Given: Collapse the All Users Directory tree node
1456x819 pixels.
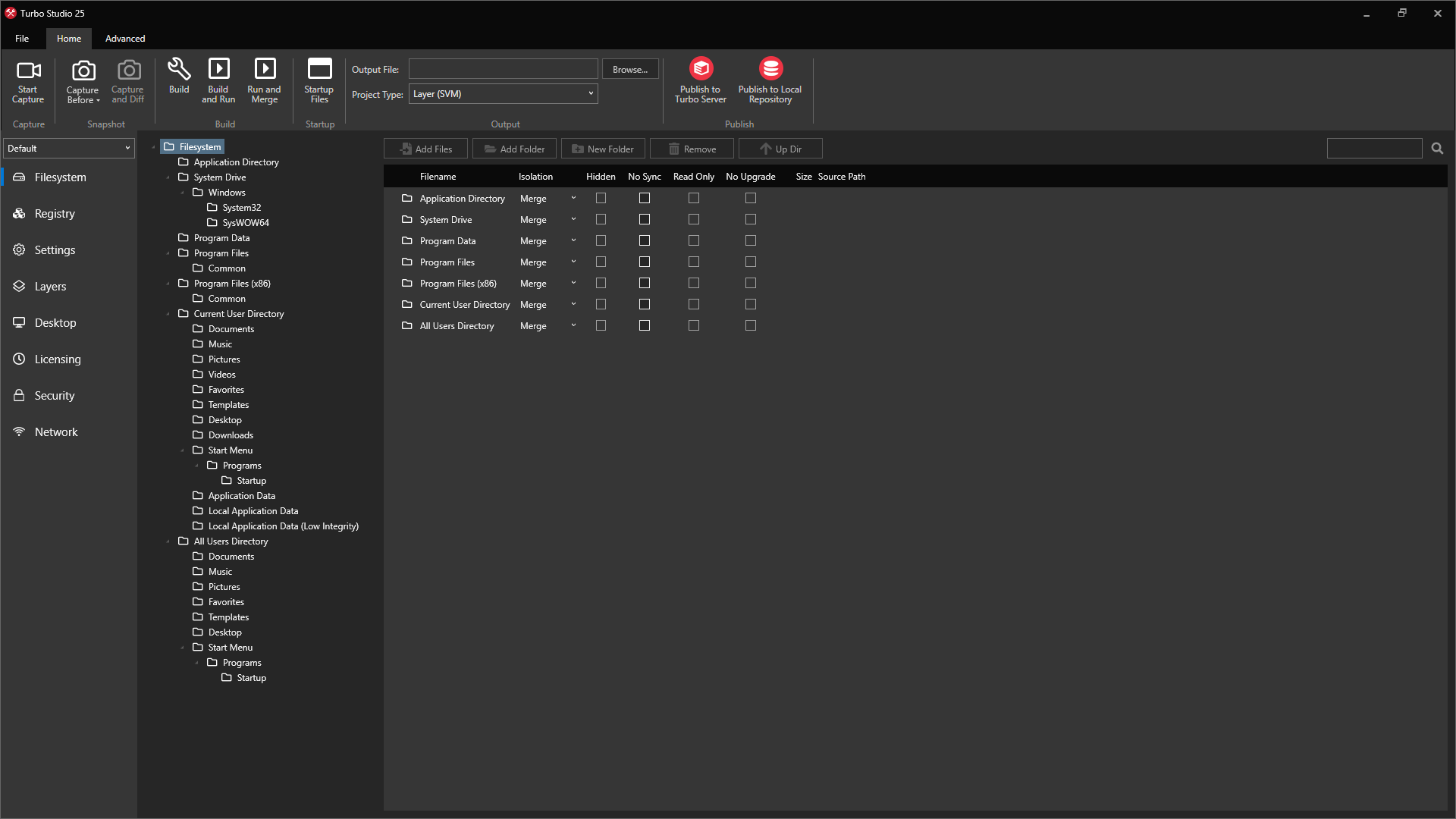Looking at the screenshot, I should 168,541.
